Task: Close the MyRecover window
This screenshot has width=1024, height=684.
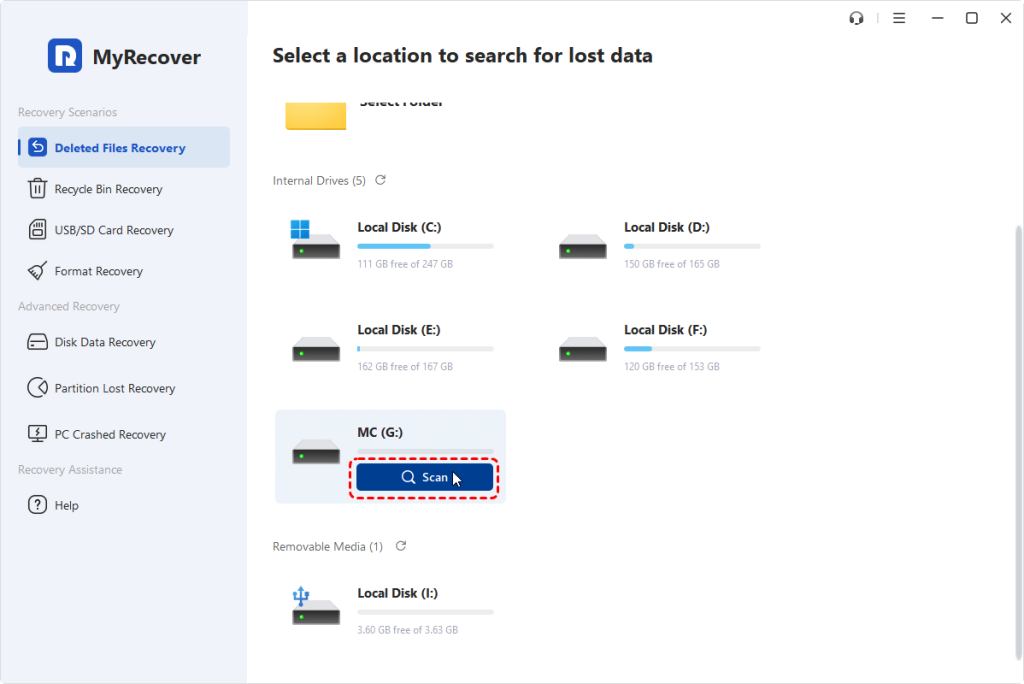Action: point(1006,18)
